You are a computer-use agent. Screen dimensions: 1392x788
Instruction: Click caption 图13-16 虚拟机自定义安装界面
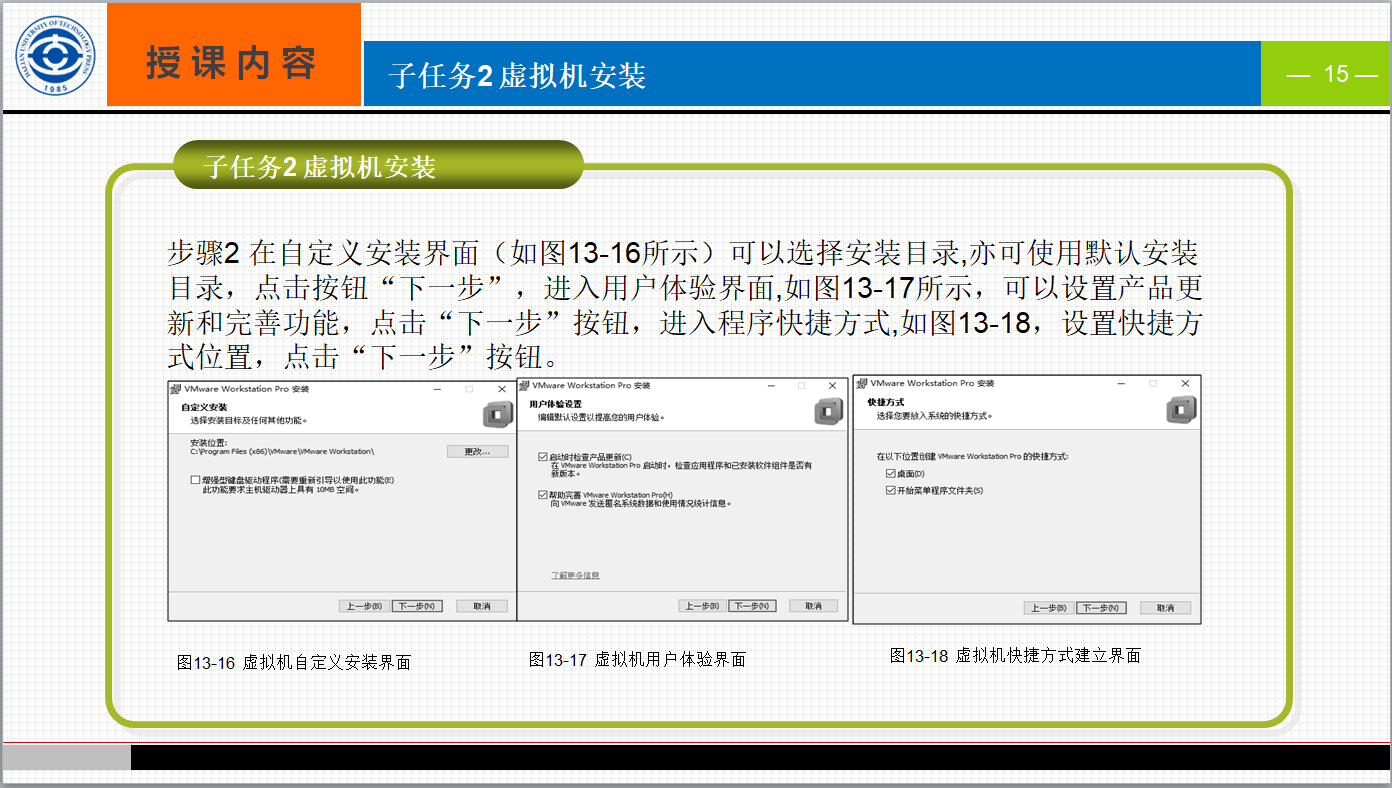pyautogui.click(x=294, y=662)
